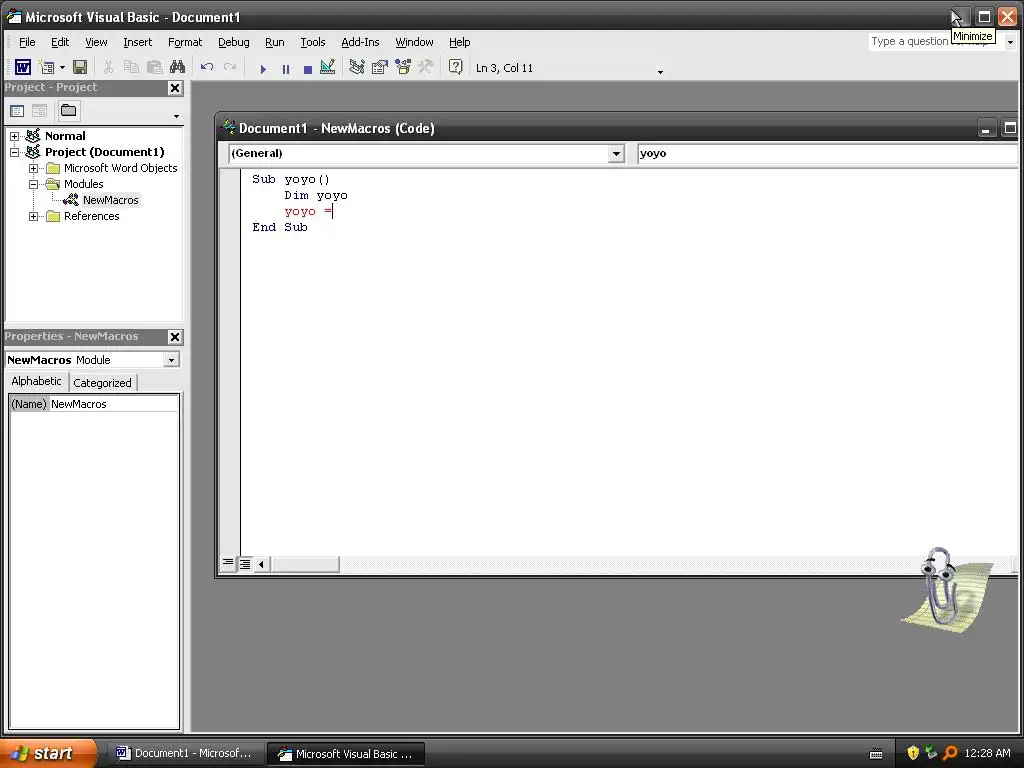The width and height of the screenshot is (1024, 768).
Task: Click the Cut scissors icon
Action: 108,67
